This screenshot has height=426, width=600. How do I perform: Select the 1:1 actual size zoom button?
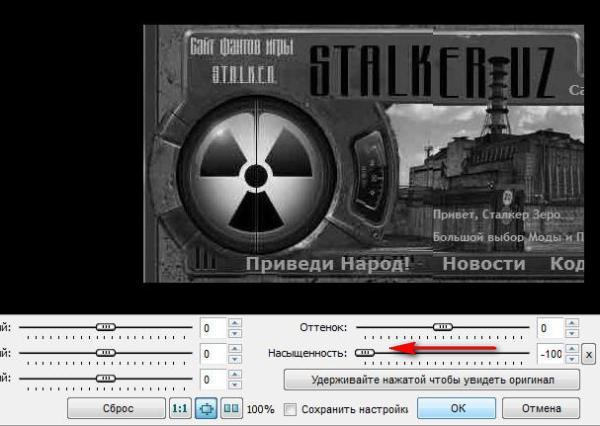(x=180, y=408)
